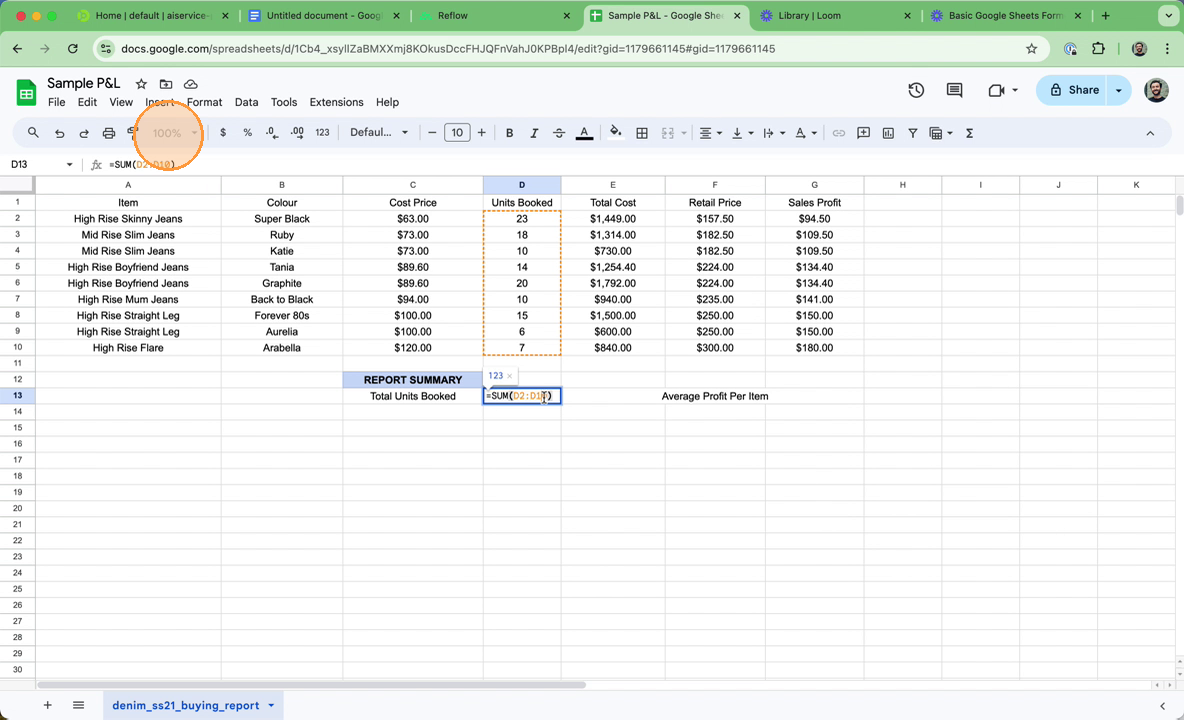
Task: Open the View menu
Action: (x=121, y=102)
